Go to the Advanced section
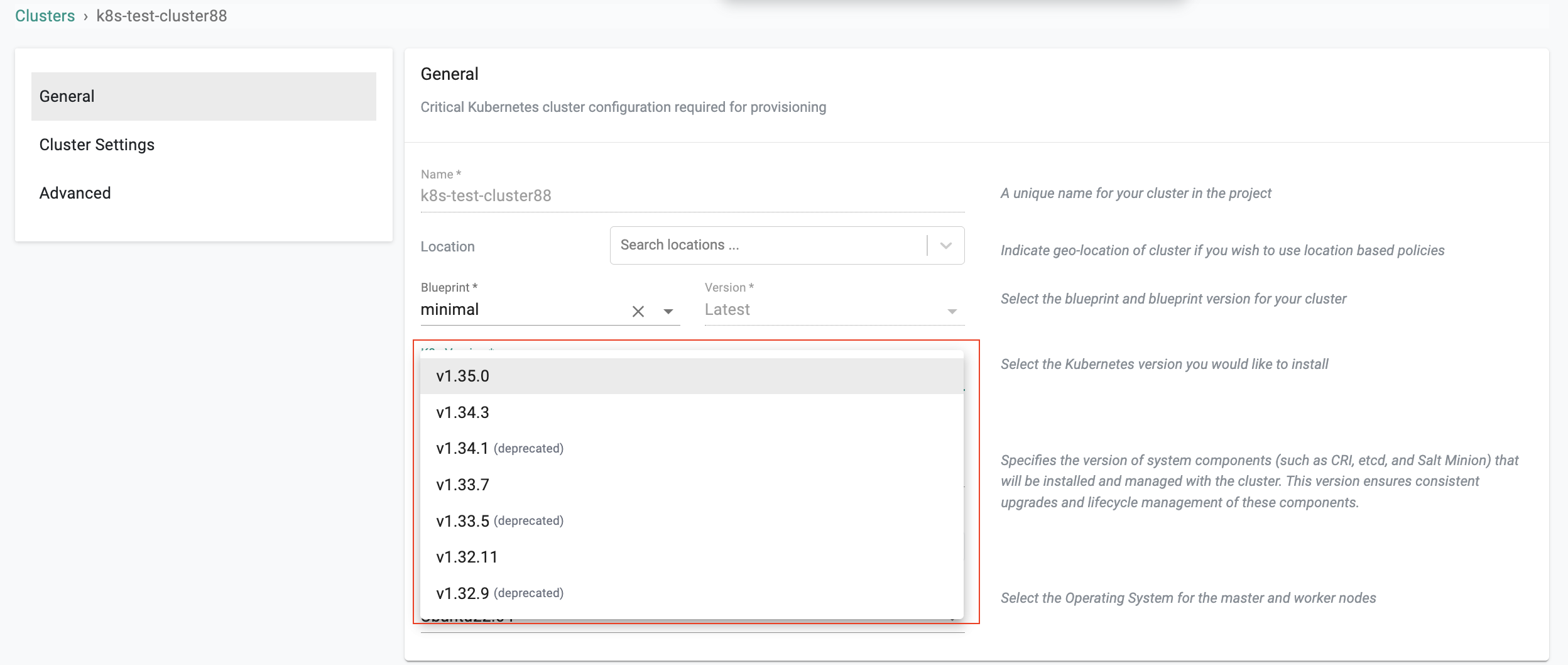Image resolution: width=1568 pixels, height=665 pixels. point(75,193)
